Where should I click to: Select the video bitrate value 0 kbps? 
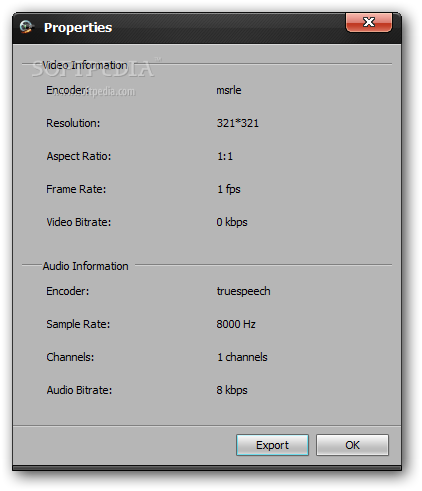(232, 222)
